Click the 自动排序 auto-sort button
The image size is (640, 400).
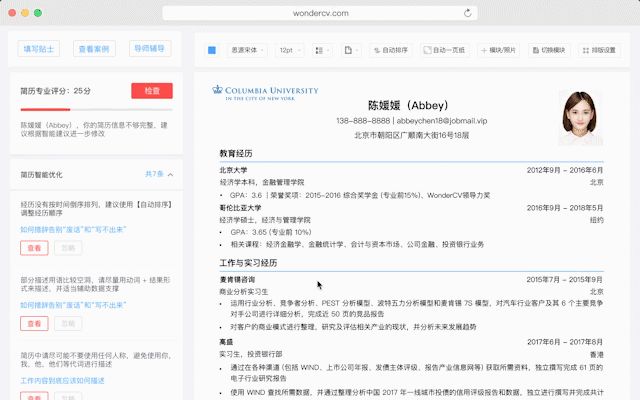391,50
